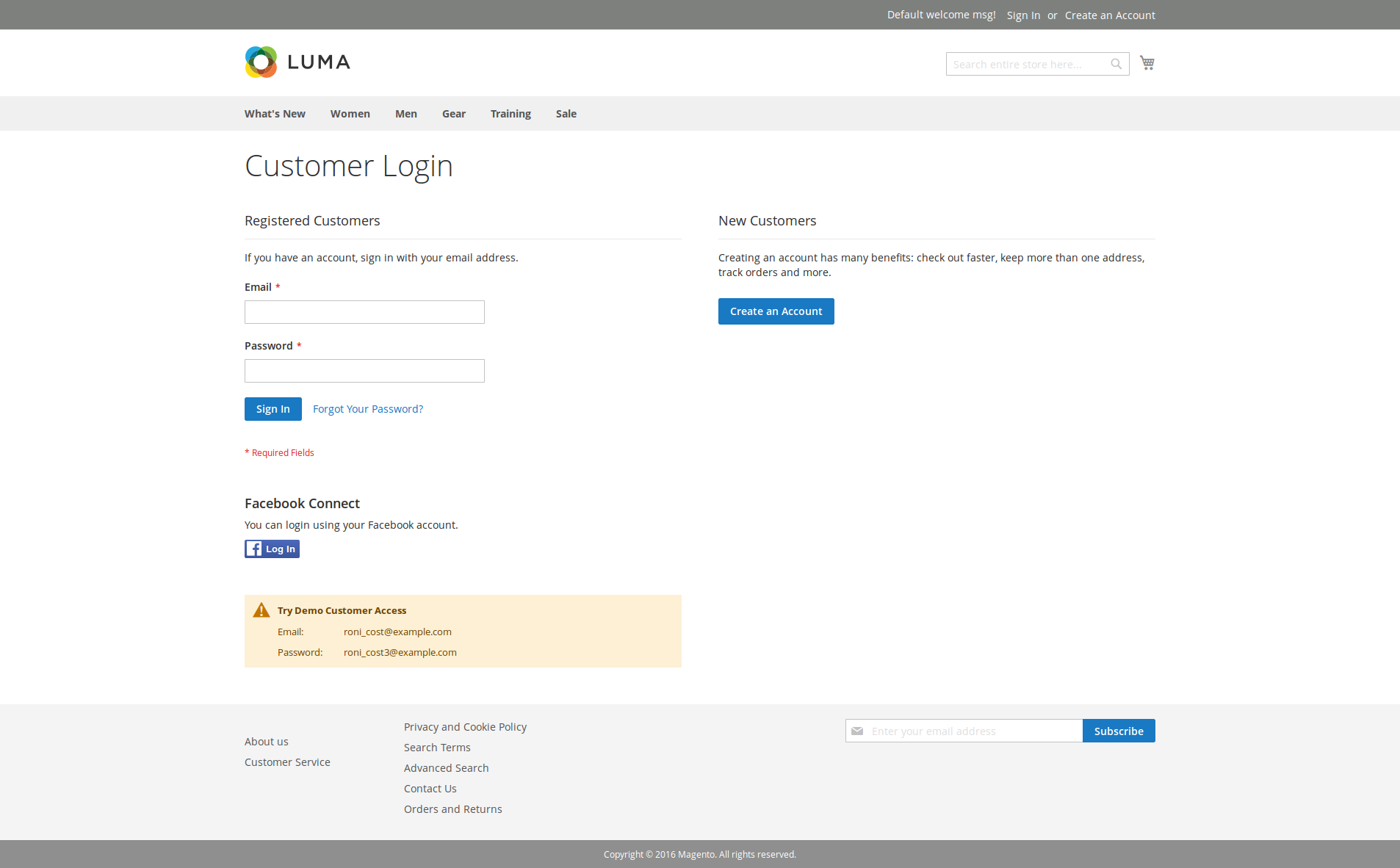Open the Forgot Your Password link

[367, 409]
